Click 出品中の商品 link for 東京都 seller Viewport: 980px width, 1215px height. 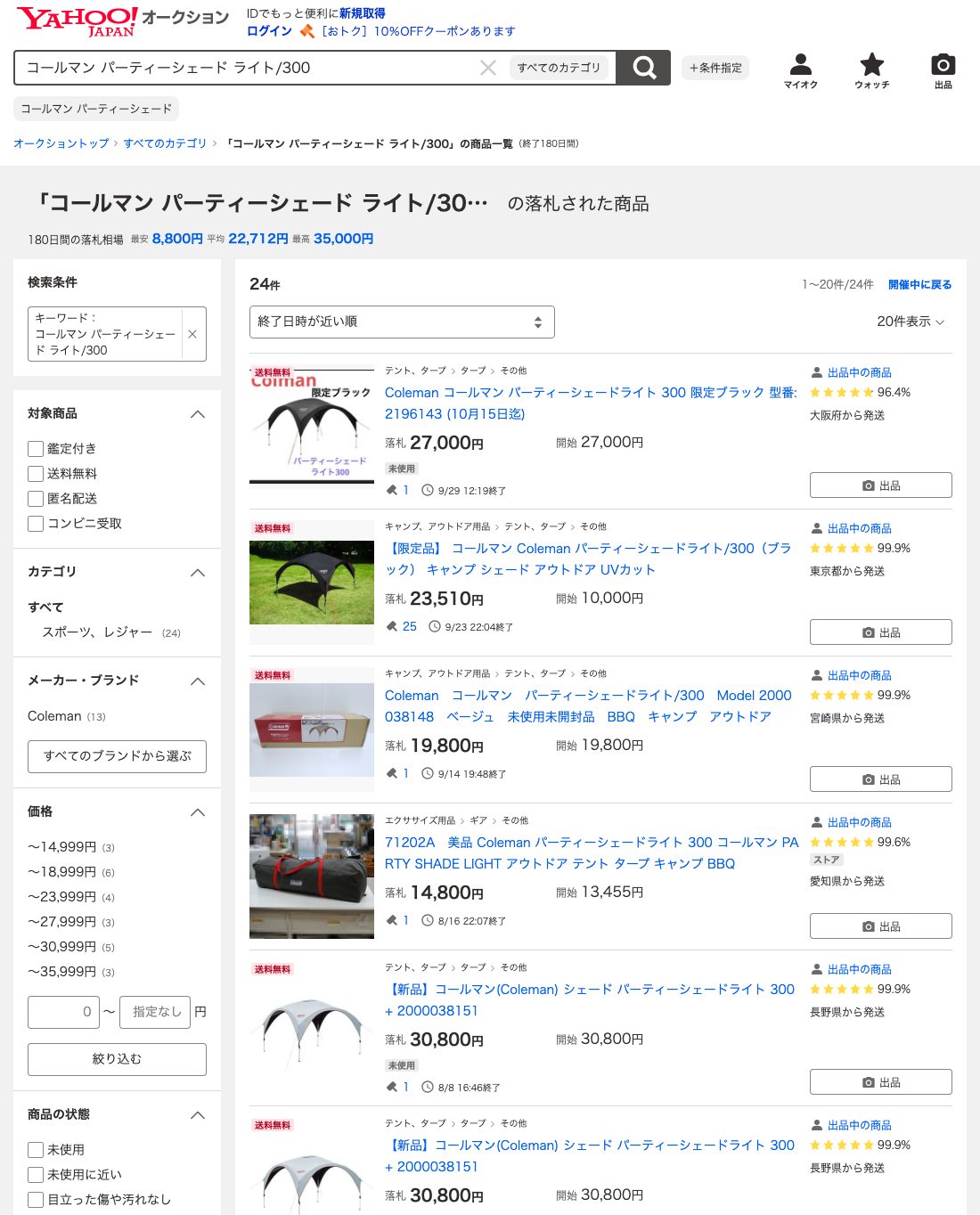(x=859, y=528)
